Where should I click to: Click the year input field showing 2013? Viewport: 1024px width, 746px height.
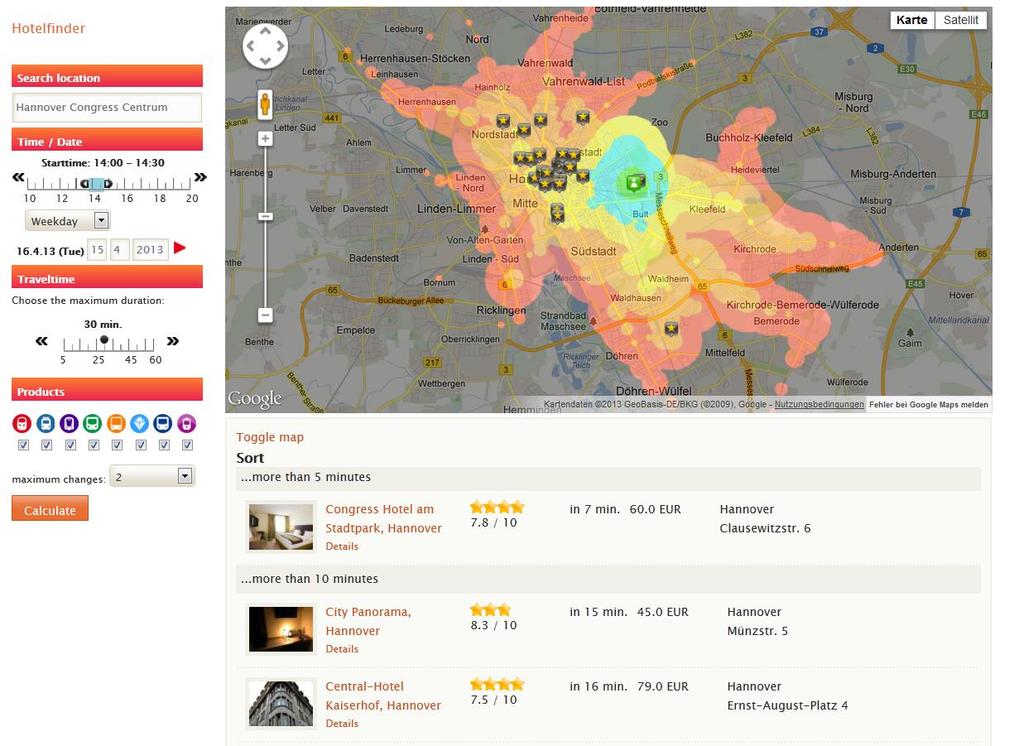(150, 250)
